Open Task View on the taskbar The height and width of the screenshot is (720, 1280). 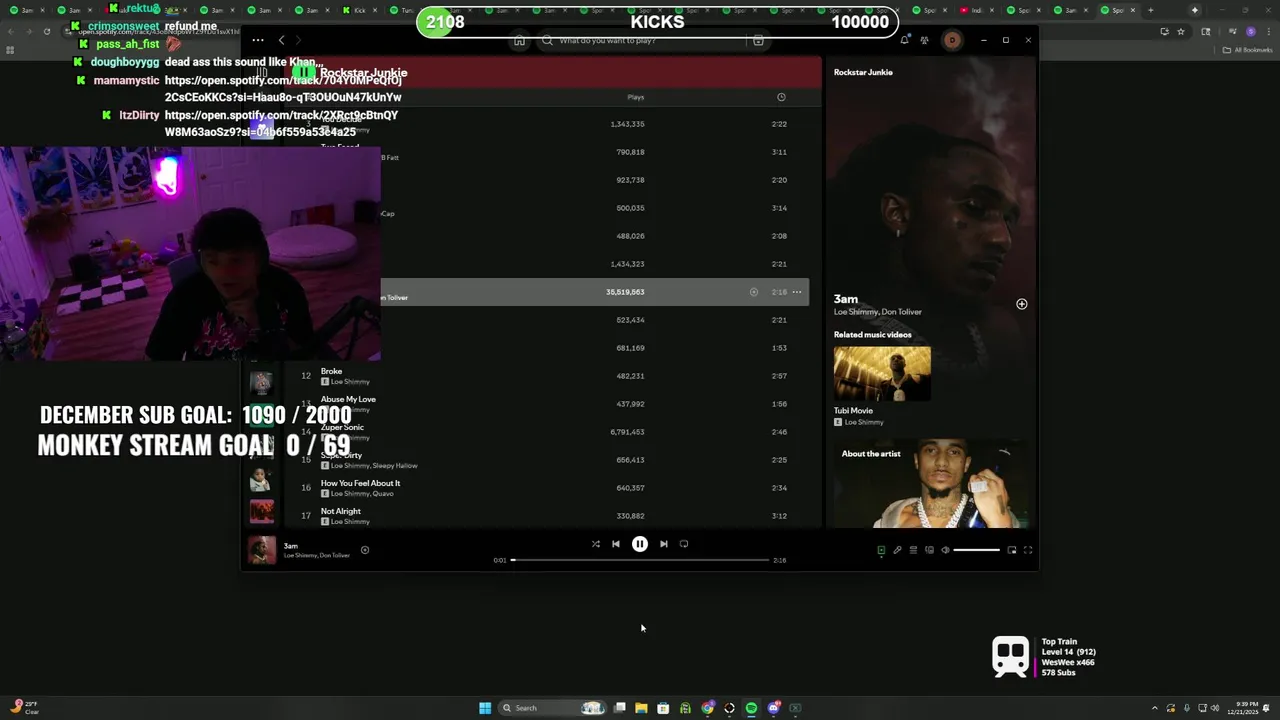(619, 708)
